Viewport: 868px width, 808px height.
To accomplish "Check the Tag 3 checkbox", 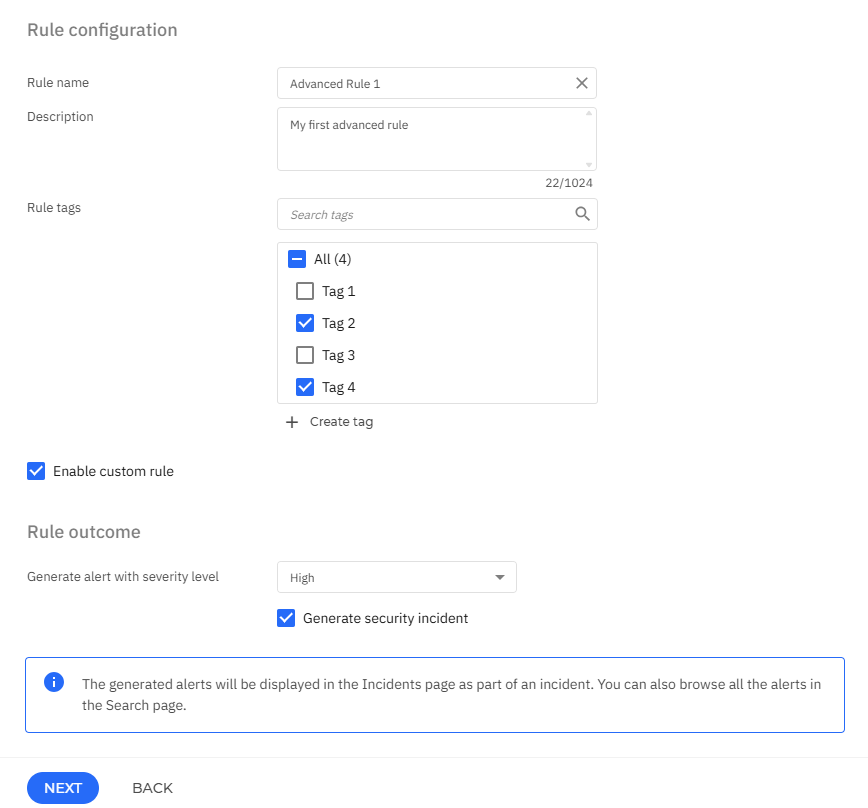I will click(x=304, y=355).
